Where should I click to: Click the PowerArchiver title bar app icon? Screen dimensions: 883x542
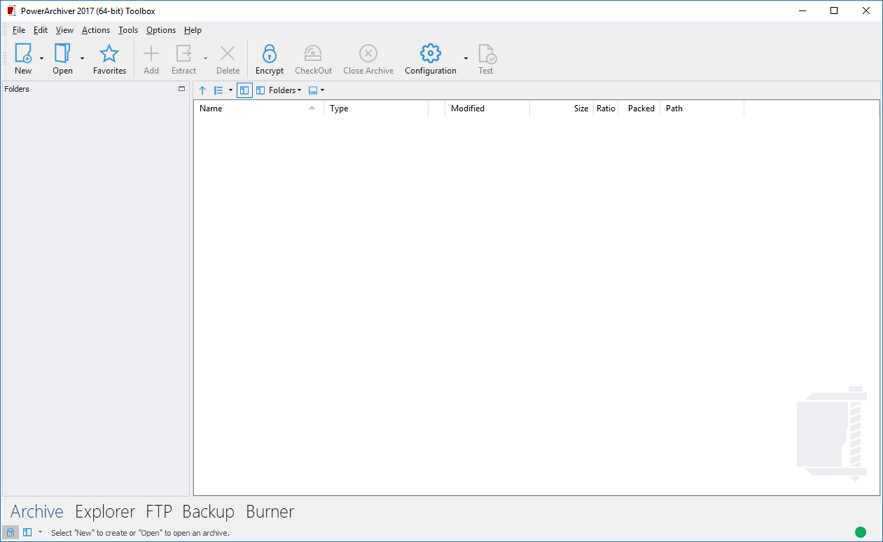pos(11,11)
